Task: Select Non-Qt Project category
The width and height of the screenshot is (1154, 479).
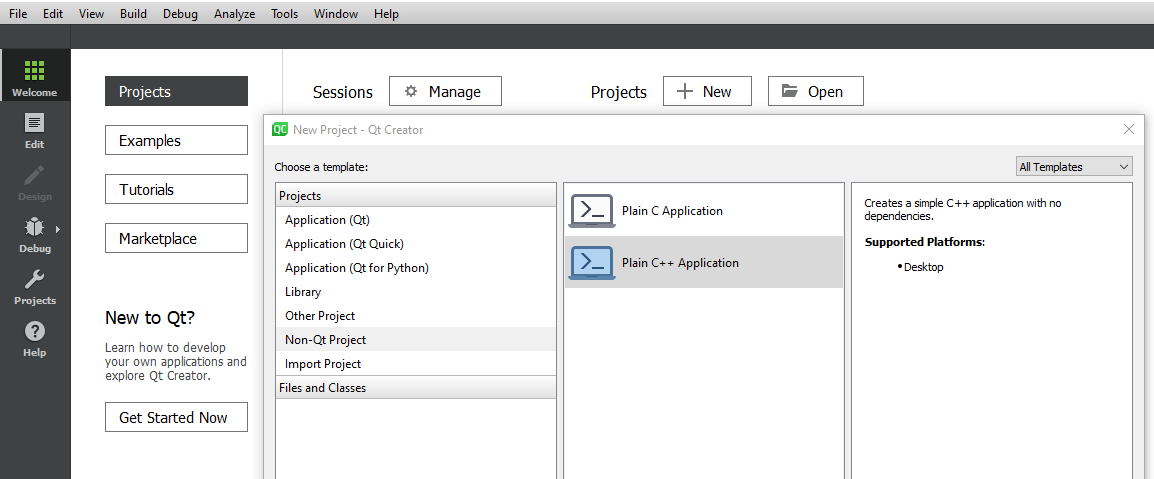Action: click(416, 340)
